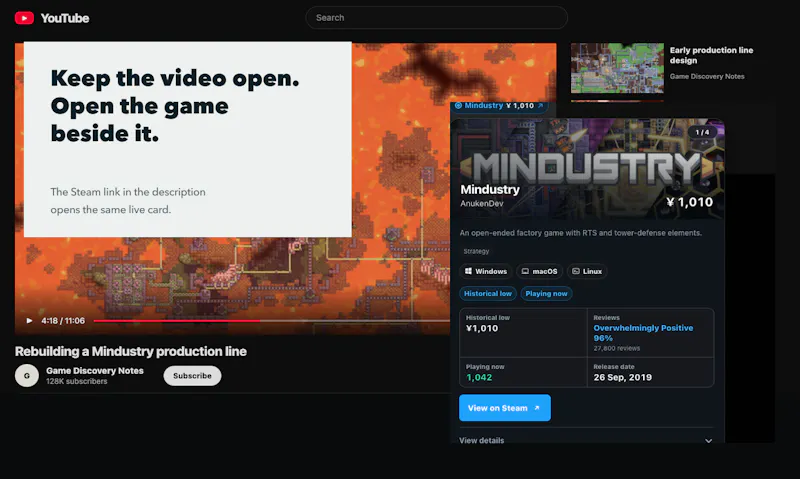Click the Mindustry ¥ 1,010 chip link

point(499,106)
